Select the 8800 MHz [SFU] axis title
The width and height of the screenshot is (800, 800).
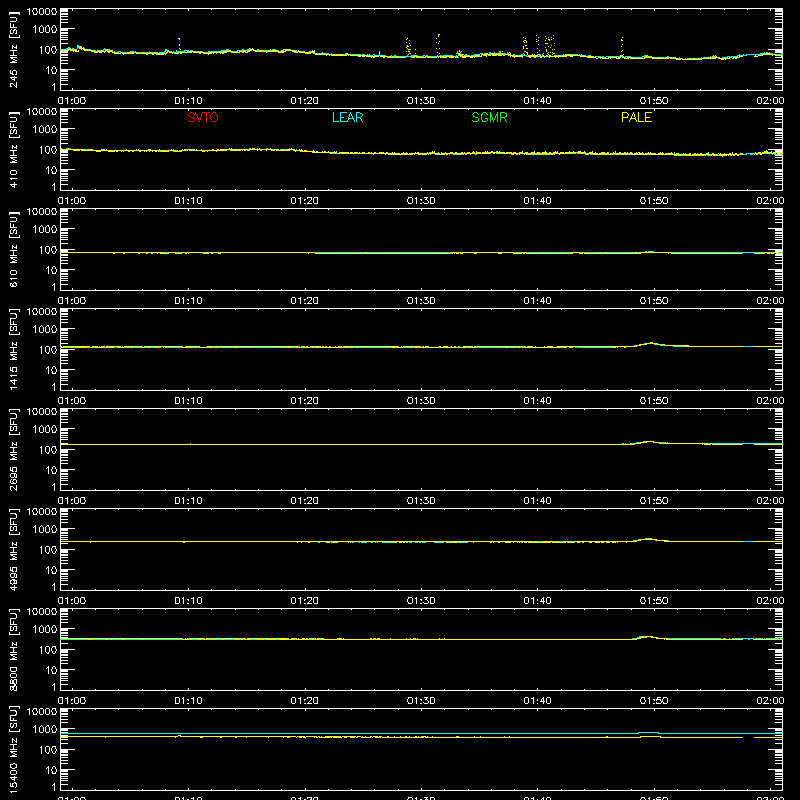tap(13, 649)
